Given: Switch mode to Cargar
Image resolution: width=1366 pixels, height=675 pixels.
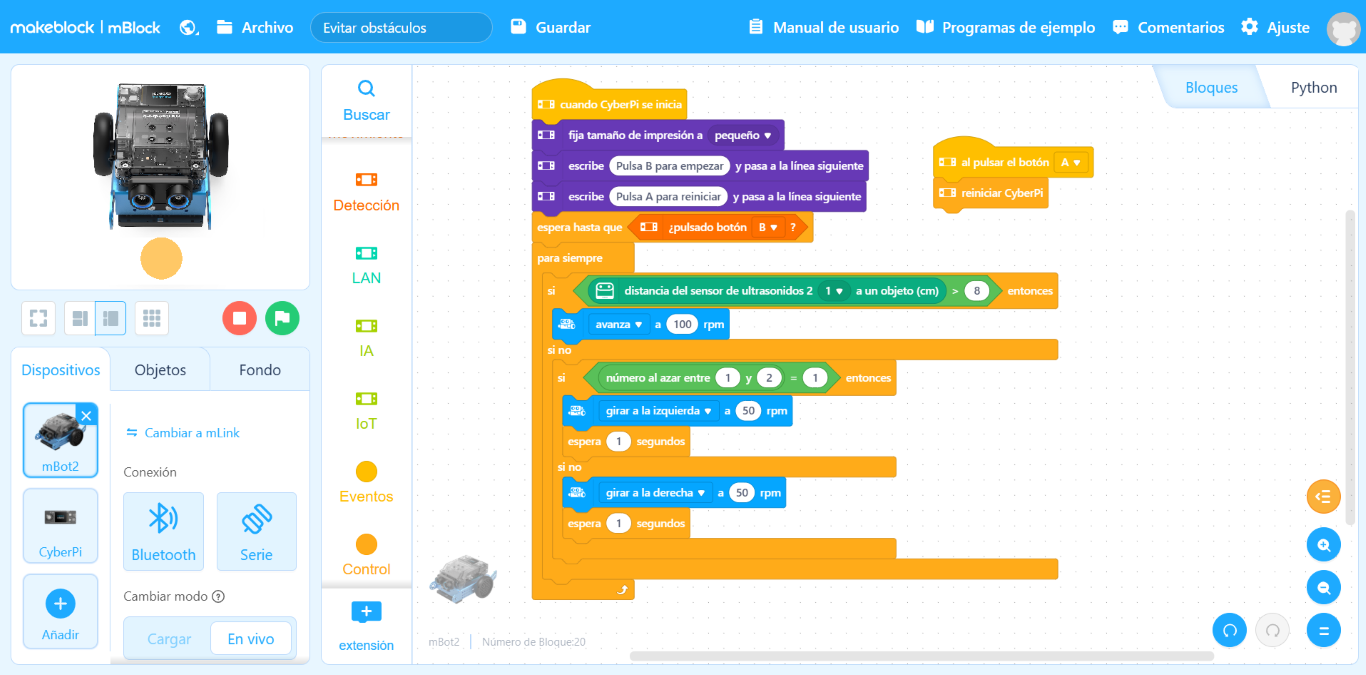Looking at the screenshot, I should [x=169, y=639].
